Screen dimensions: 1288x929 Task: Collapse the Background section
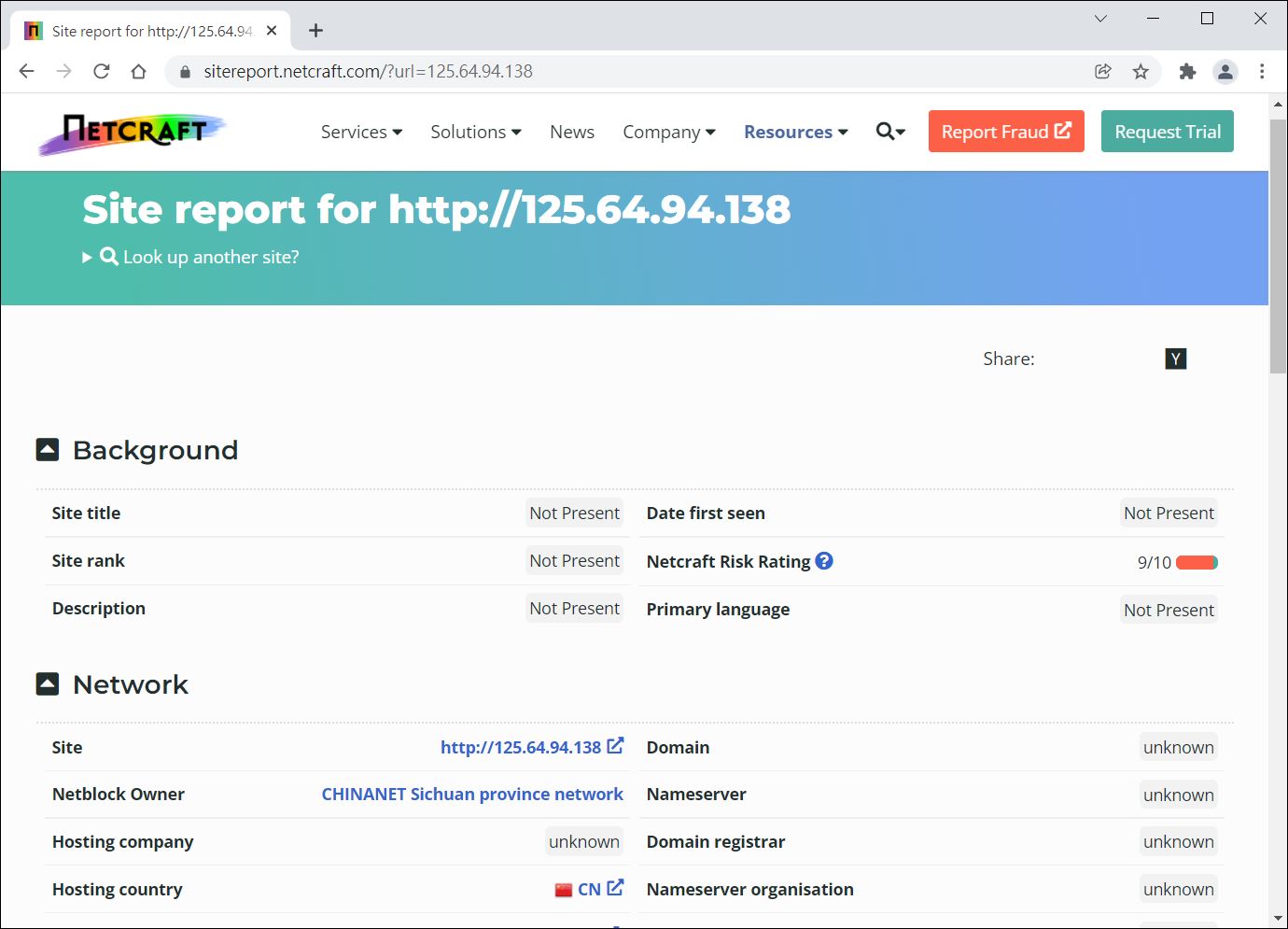tap(48, 450)
